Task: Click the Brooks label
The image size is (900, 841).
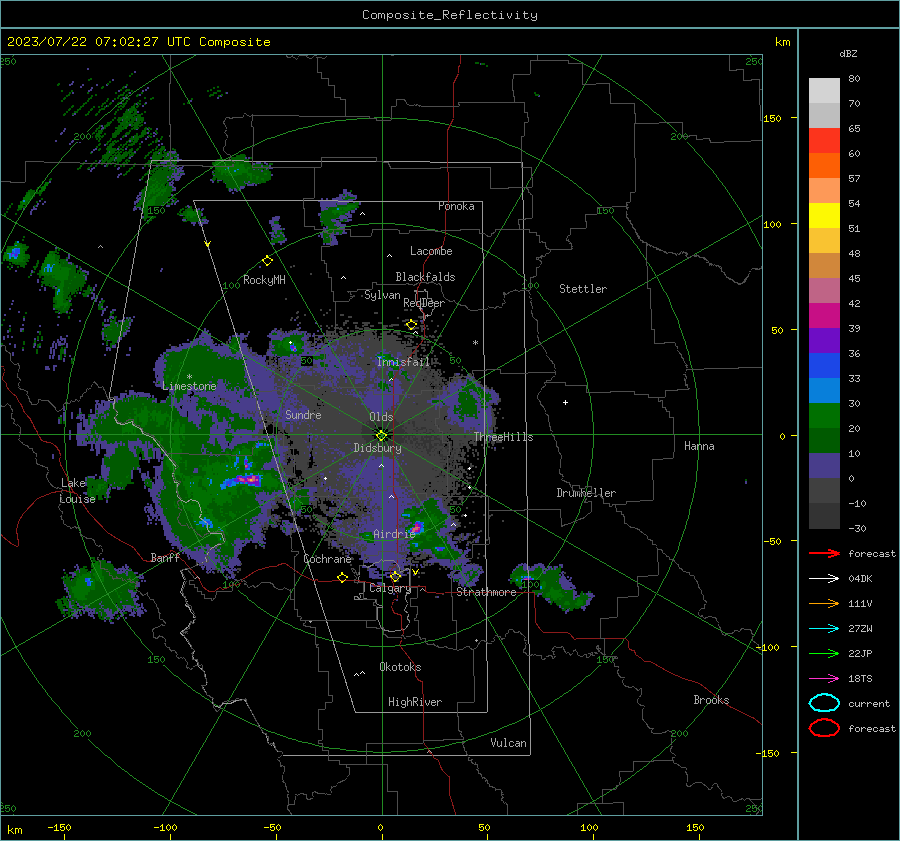Action: pos(711,700)
